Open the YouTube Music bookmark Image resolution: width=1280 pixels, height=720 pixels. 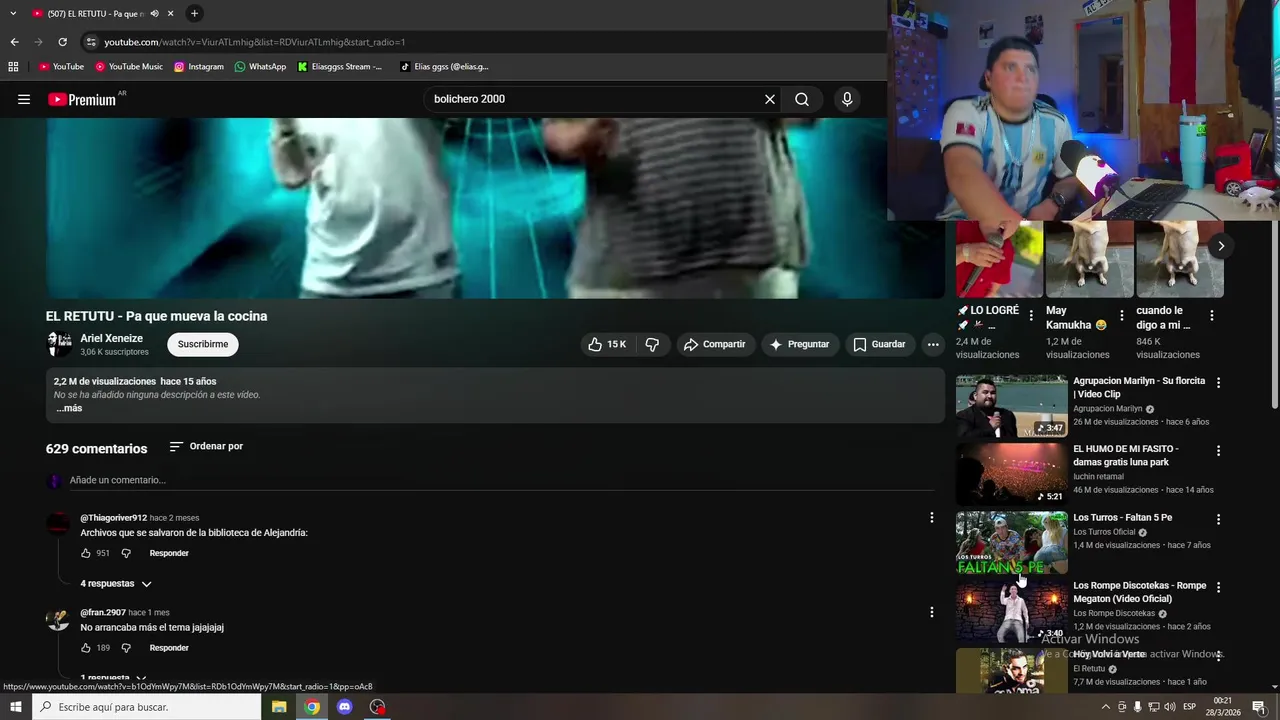(x=129, y=67)
